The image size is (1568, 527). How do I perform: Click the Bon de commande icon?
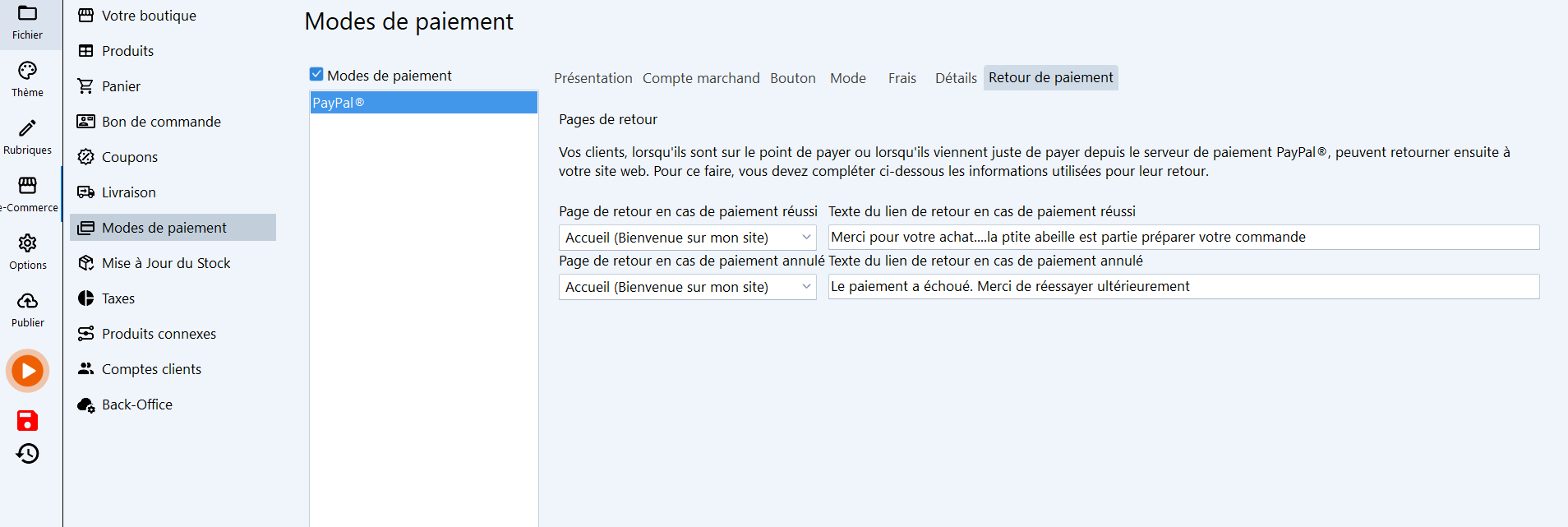(x=85, y=122)
